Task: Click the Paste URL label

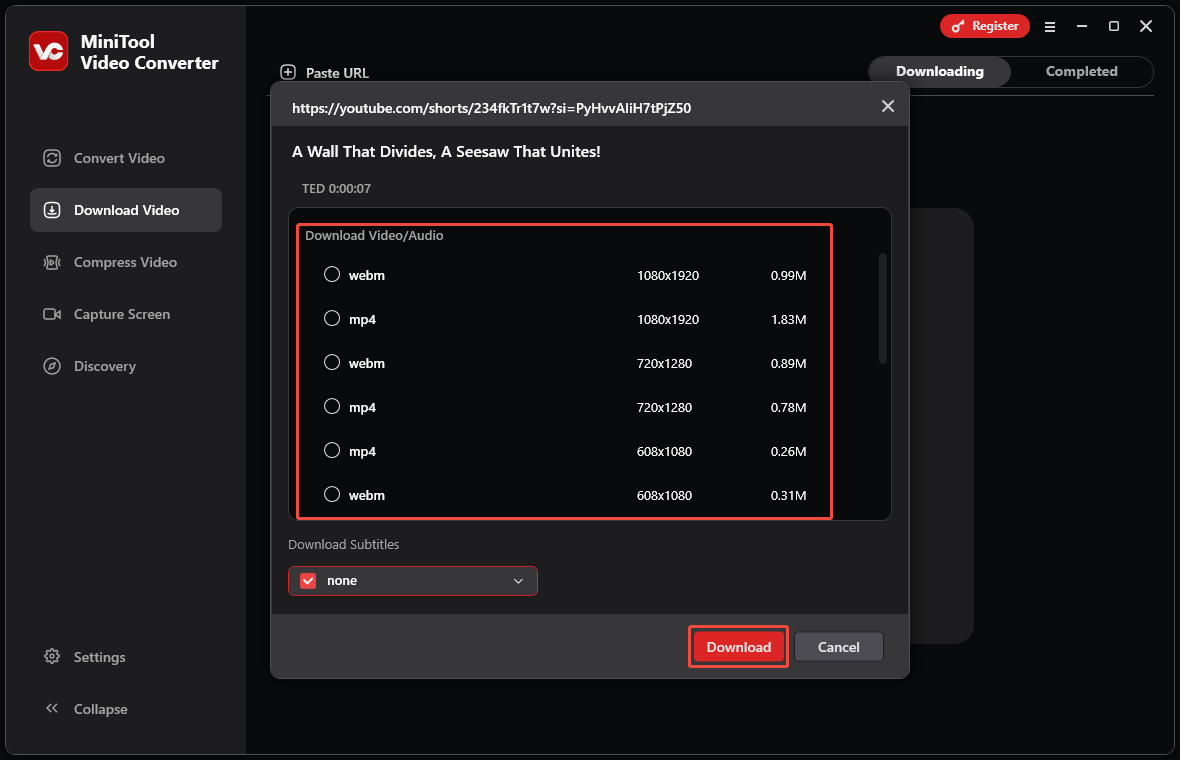Action: (337, 73)
